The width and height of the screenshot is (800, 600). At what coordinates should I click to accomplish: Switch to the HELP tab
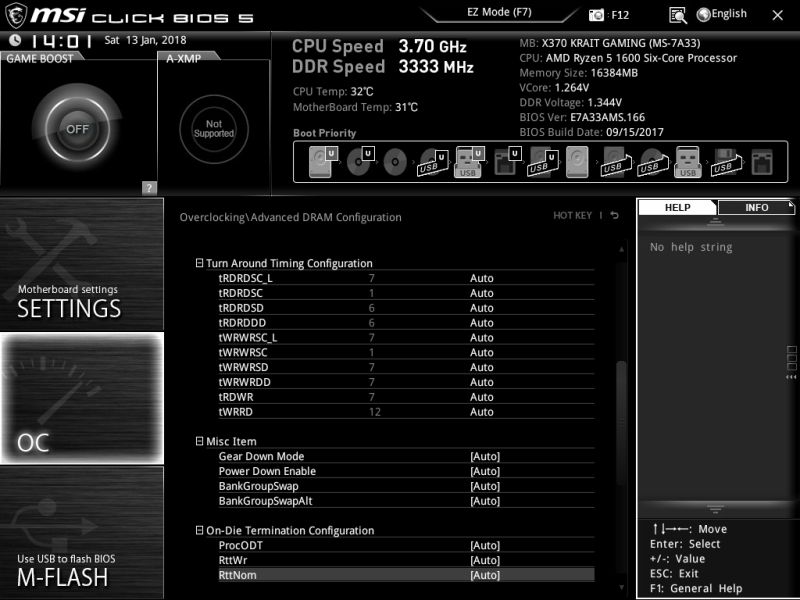click(678, 207)
